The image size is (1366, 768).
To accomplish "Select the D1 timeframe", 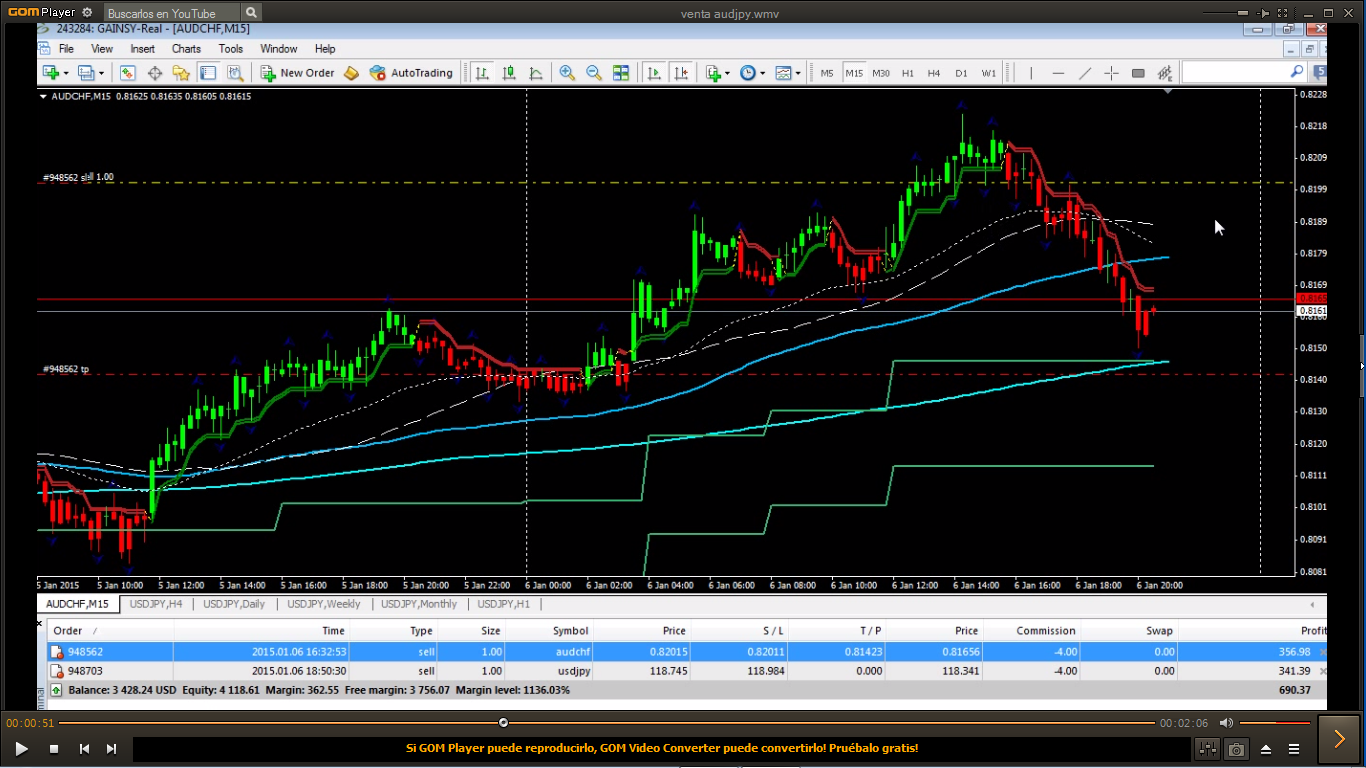I will (961, 73).
